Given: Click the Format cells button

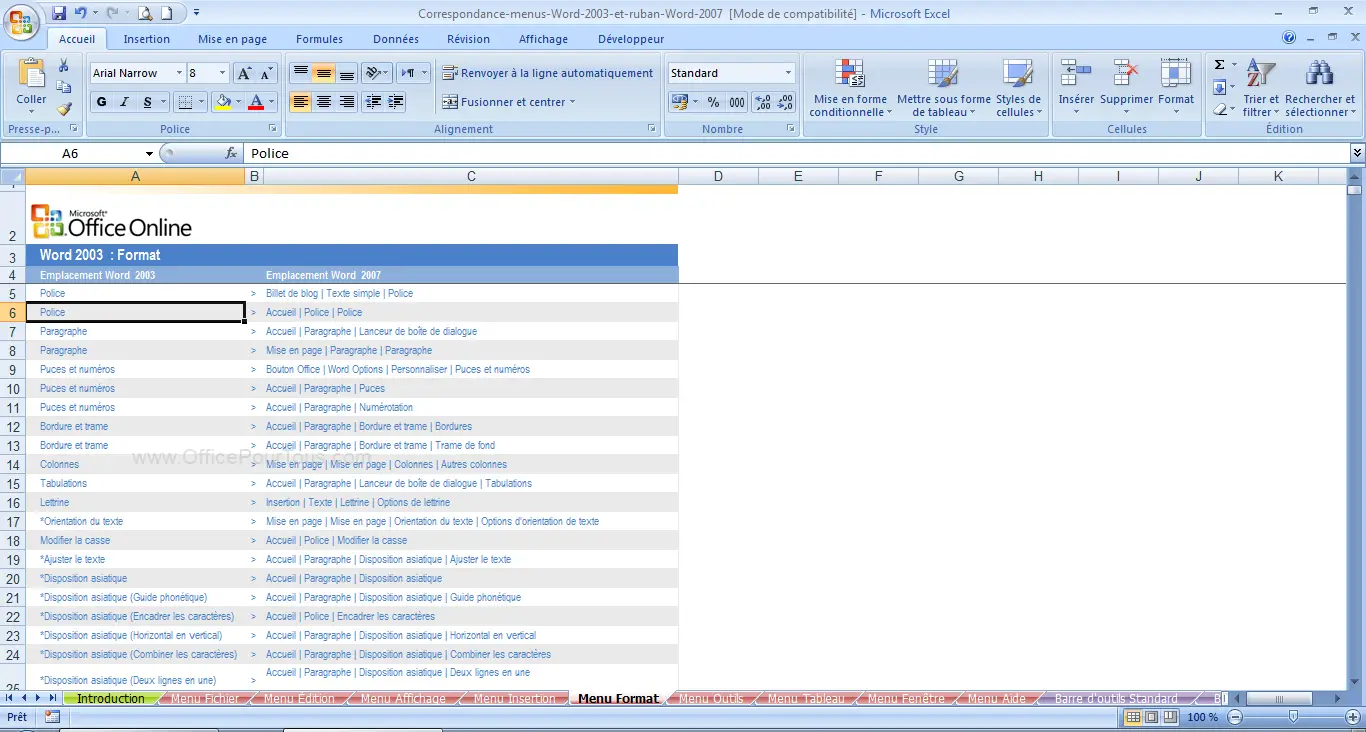Looking at the screenshot, I should point(1176,88).
